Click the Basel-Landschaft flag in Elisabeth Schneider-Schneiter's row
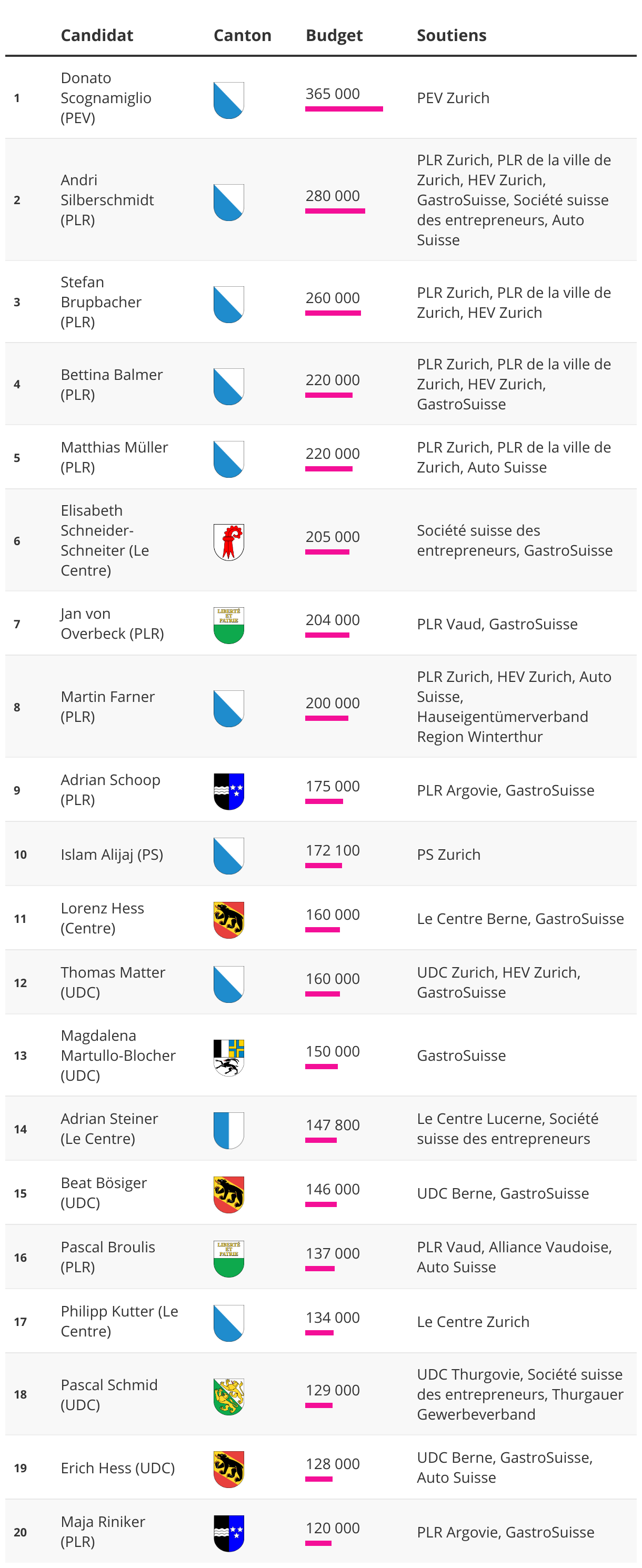The width and height of the screenshot is (642, 1568). point(229,542)
